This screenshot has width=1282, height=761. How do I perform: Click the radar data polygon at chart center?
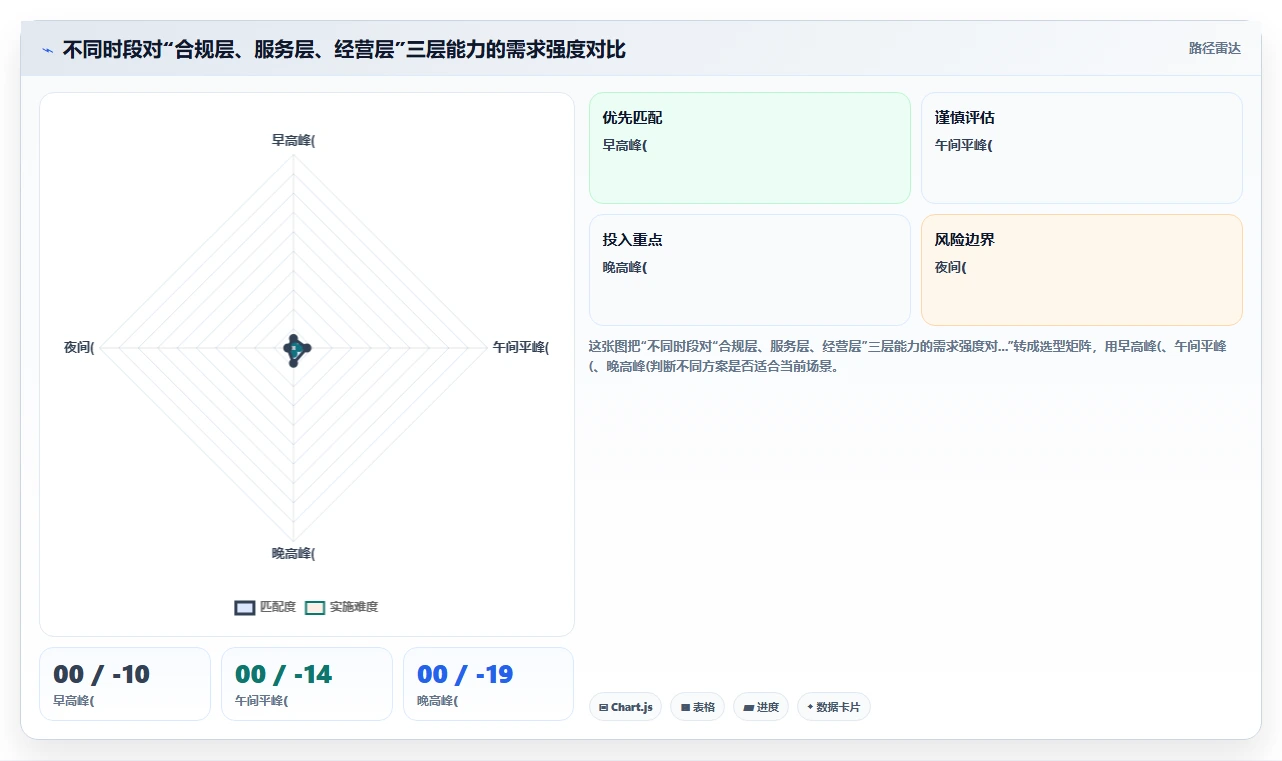[x=295, y=350]
